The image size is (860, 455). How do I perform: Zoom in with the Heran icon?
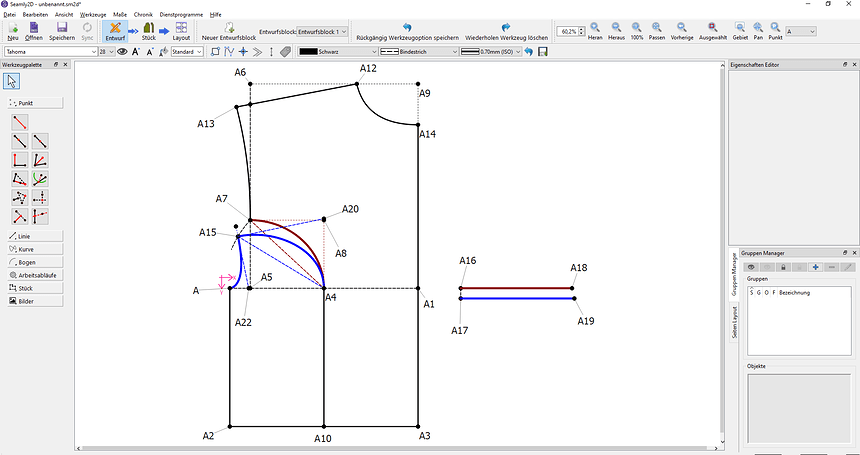tap(595, 28)
